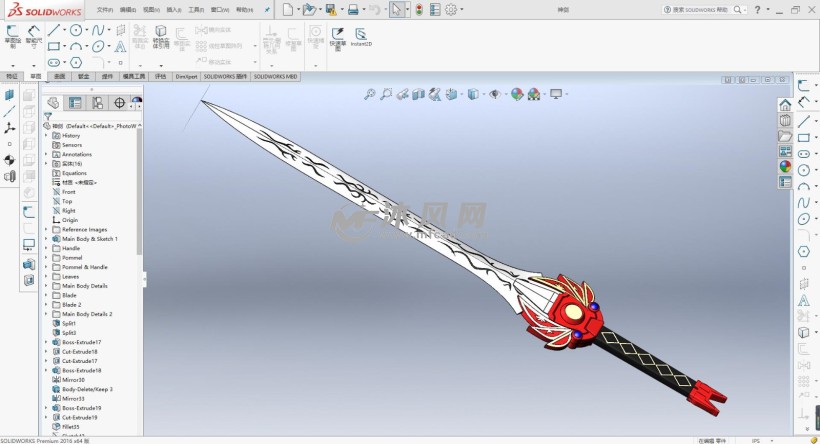Select the Corner Rectangle tool in the ribbon

[53, 47]
